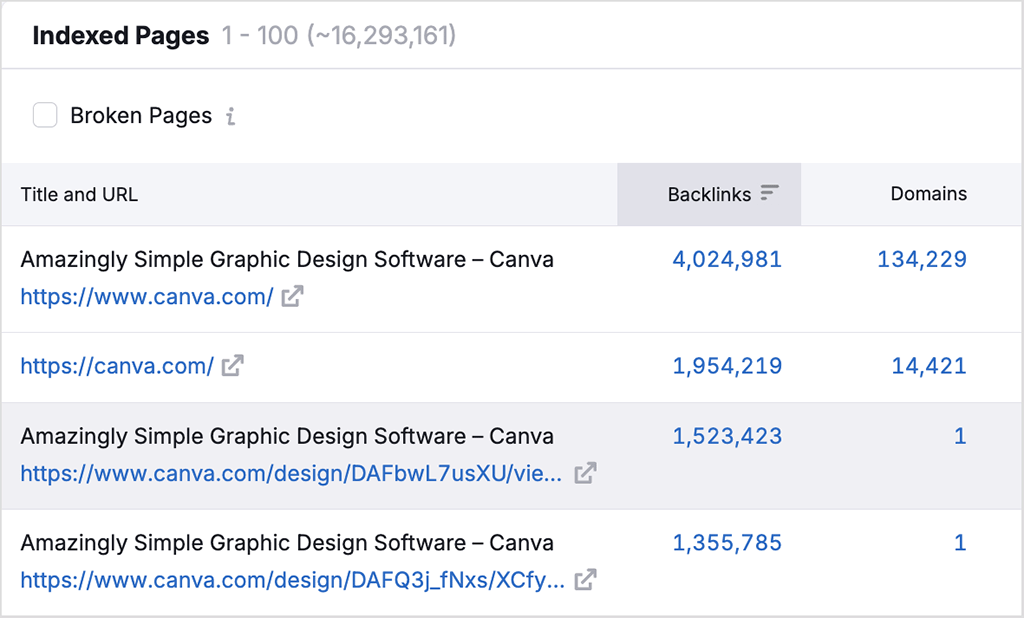
Task: Click the Title and URL column header
Action: [x=79, y=194]
